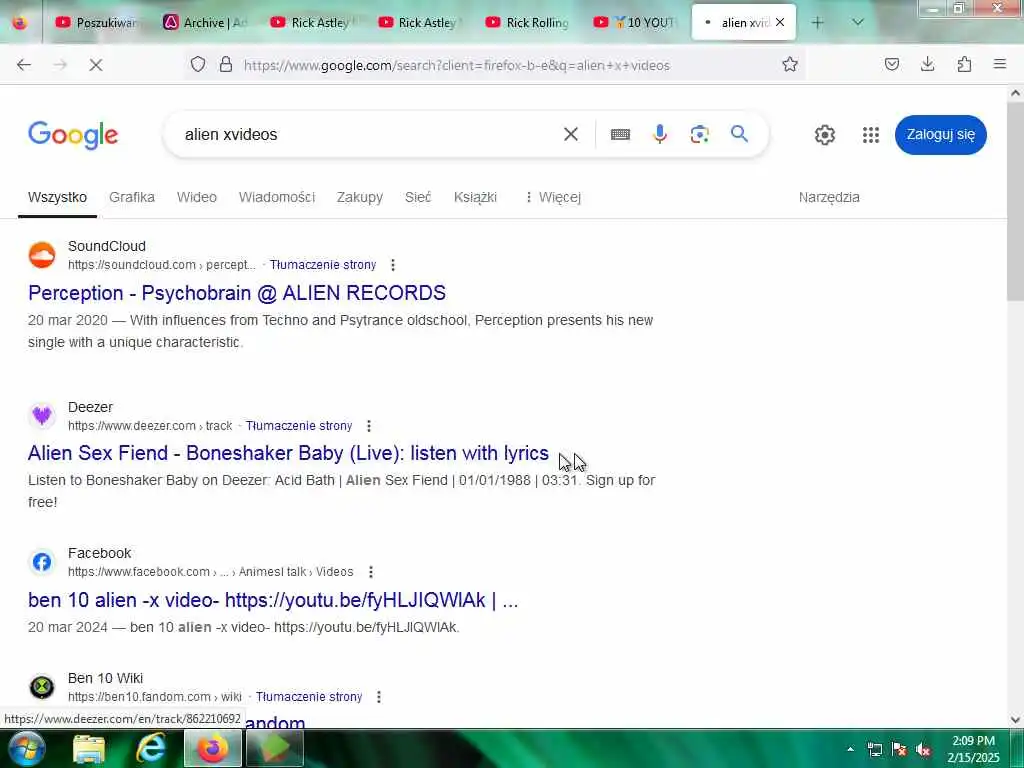Screen dimensions: 1024x768
Task: Switch to the Rick Rolling tab
Action: pyautogui.click(x=528, y=23)
